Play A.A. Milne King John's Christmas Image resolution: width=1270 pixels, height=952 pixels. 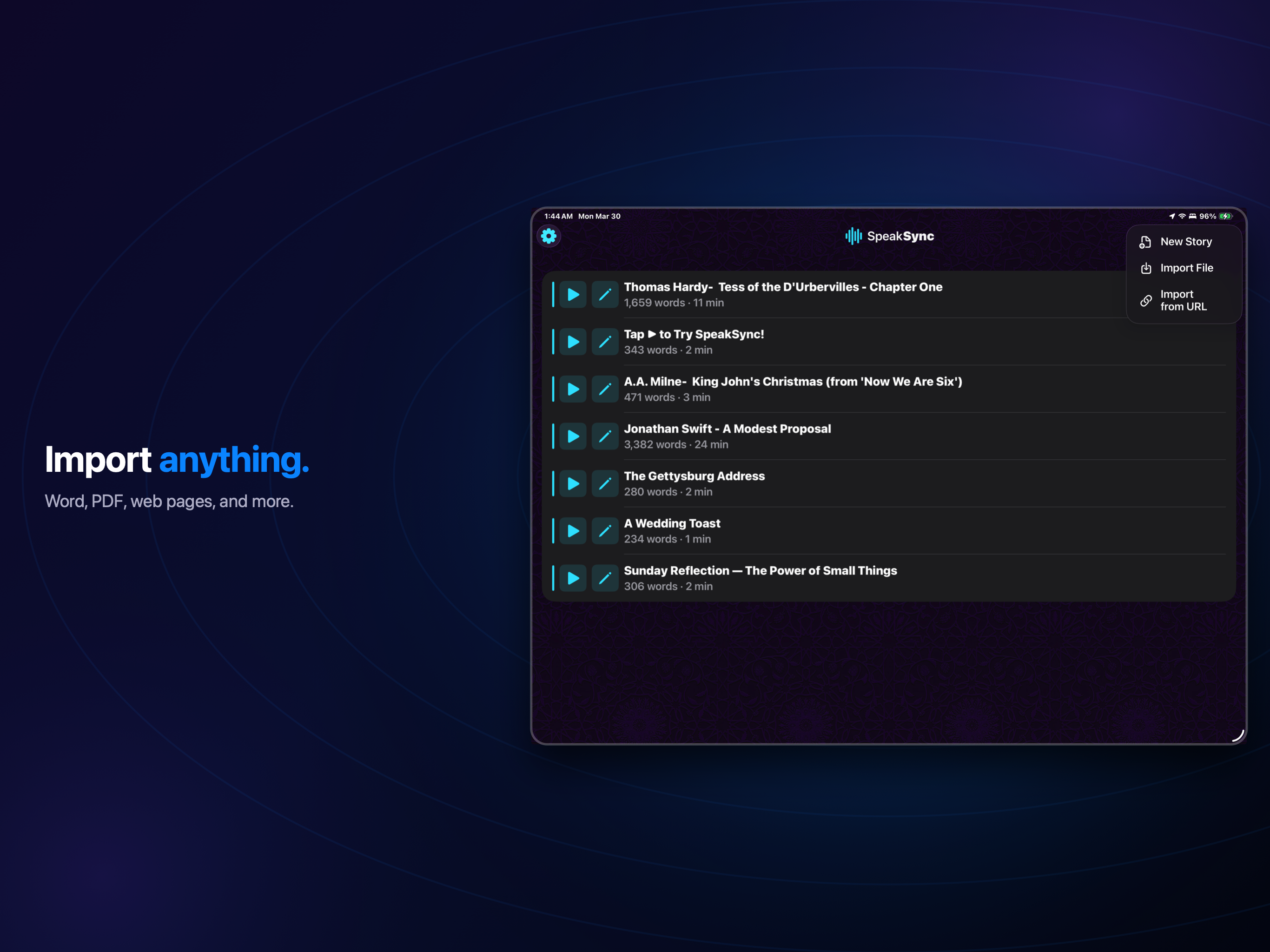click(573, 389)
